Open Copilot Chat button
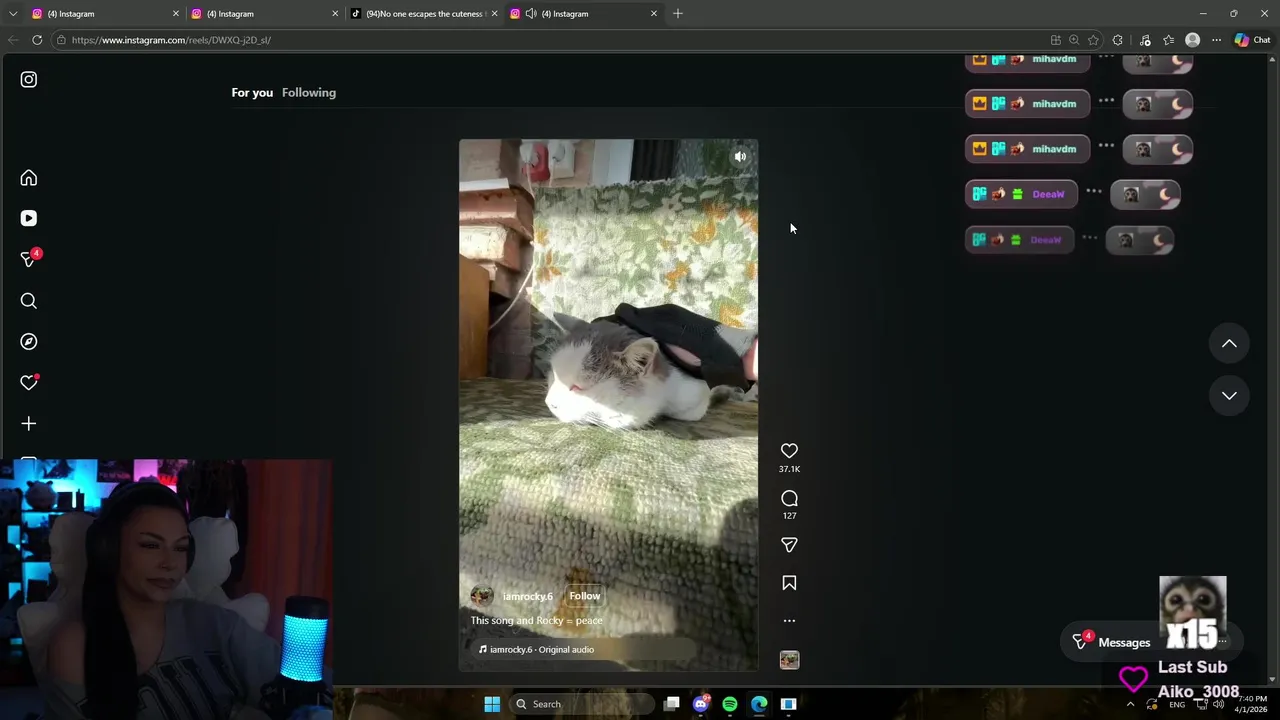Image resolution: width=1280 pixels, height=720 pixels. 1252,40
